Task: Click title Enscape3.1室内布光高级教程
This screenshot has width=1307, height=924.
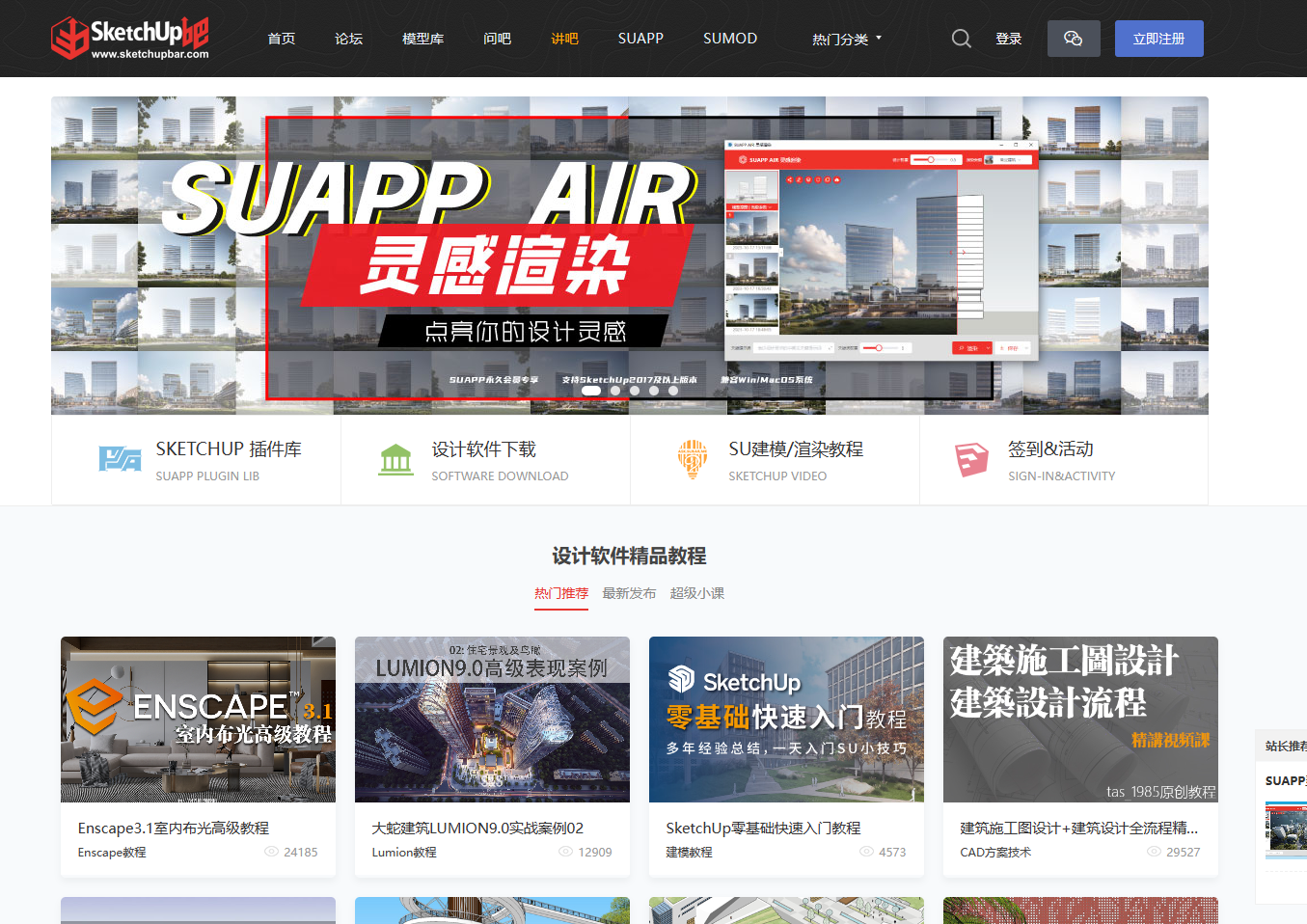Action: coord(174,828)
